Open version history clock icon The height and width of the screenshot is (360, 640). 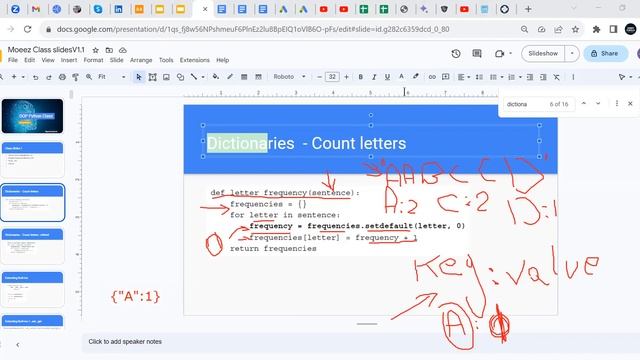pyautogui.click(x=456, y=53)
